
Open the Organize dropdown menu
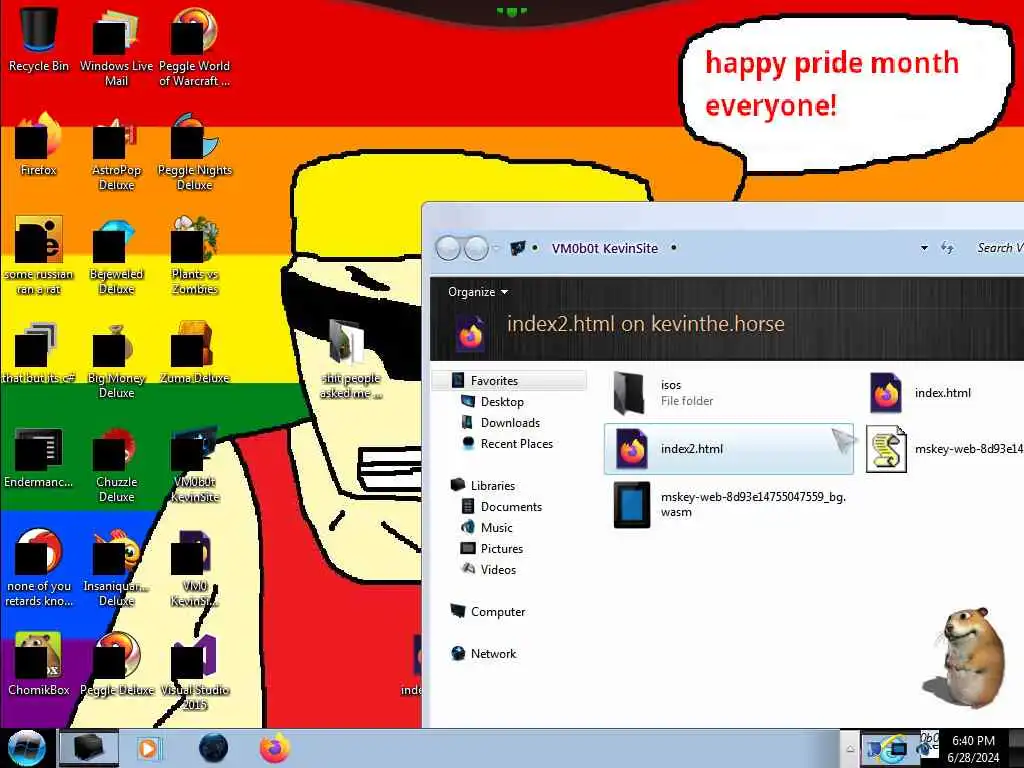tap(477, 292)
